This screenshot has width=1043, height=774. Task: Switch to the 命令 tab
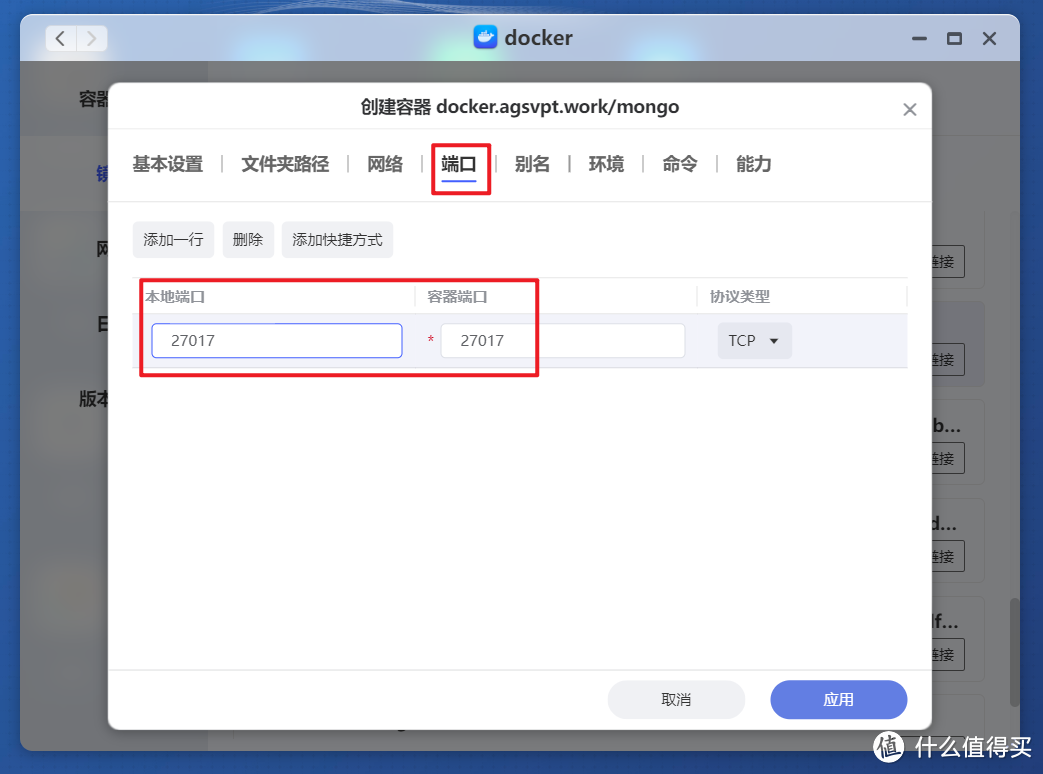pyautogui.click(x=679, y=164)
